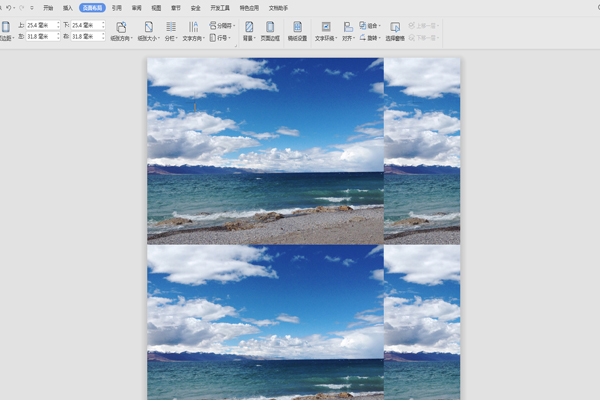Screen dimensions: 600x400
Task: Open the 对齐 (align) dropdown
Action: pos(347,27)
